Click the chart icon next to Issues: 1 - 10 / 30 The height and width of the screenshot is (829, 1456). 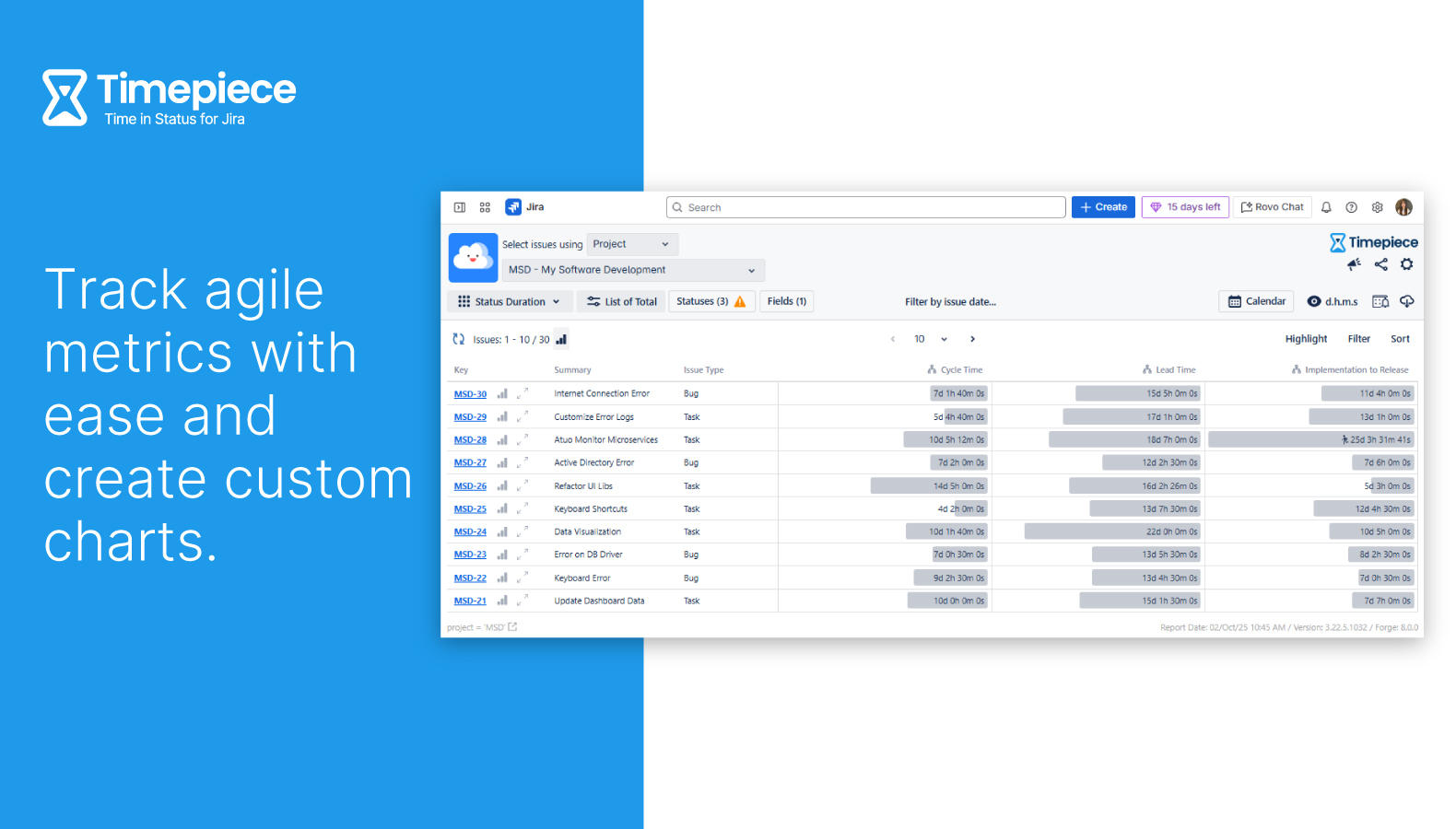coord(560,339)
